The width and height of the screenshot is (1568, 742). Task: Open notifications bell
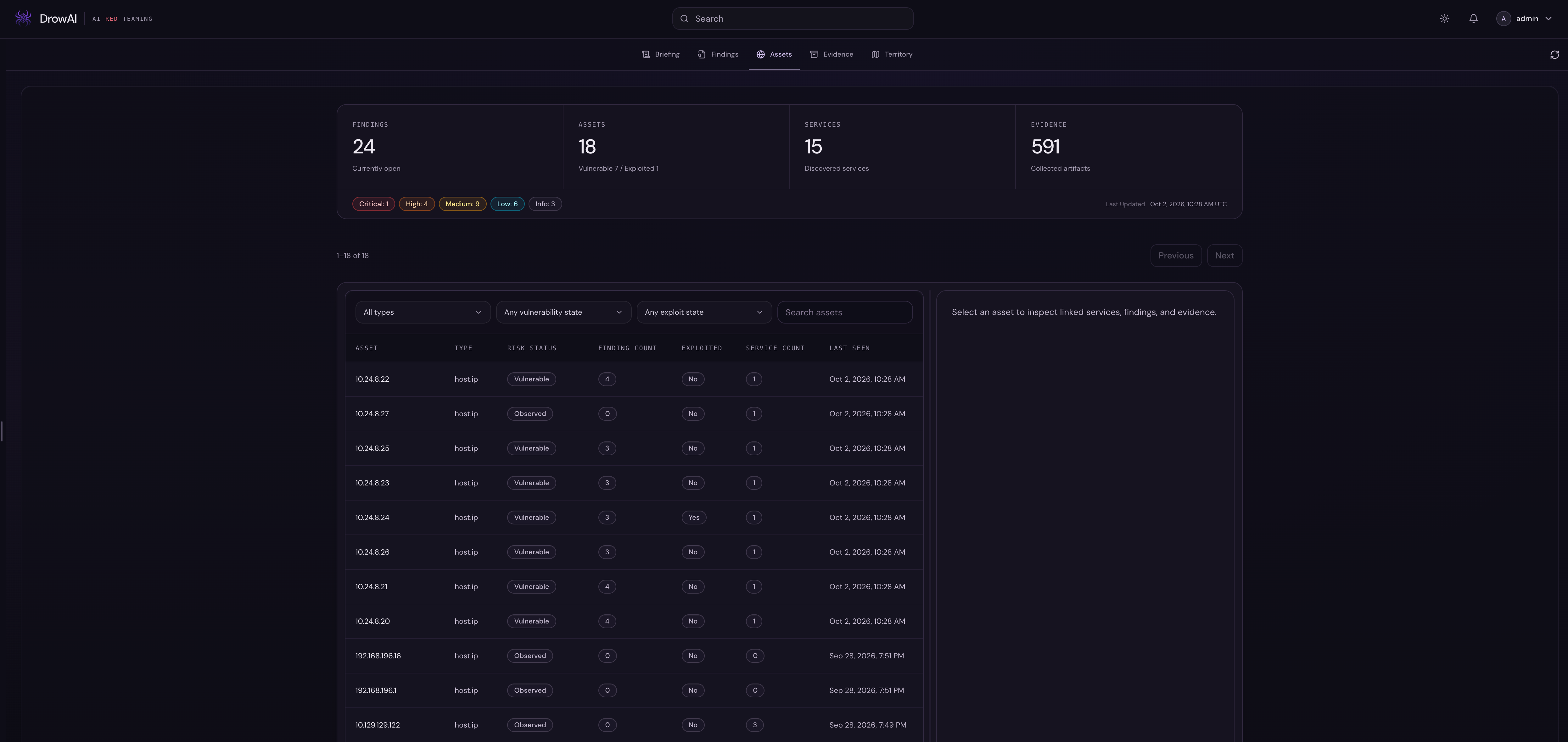tap(1473, 19)
